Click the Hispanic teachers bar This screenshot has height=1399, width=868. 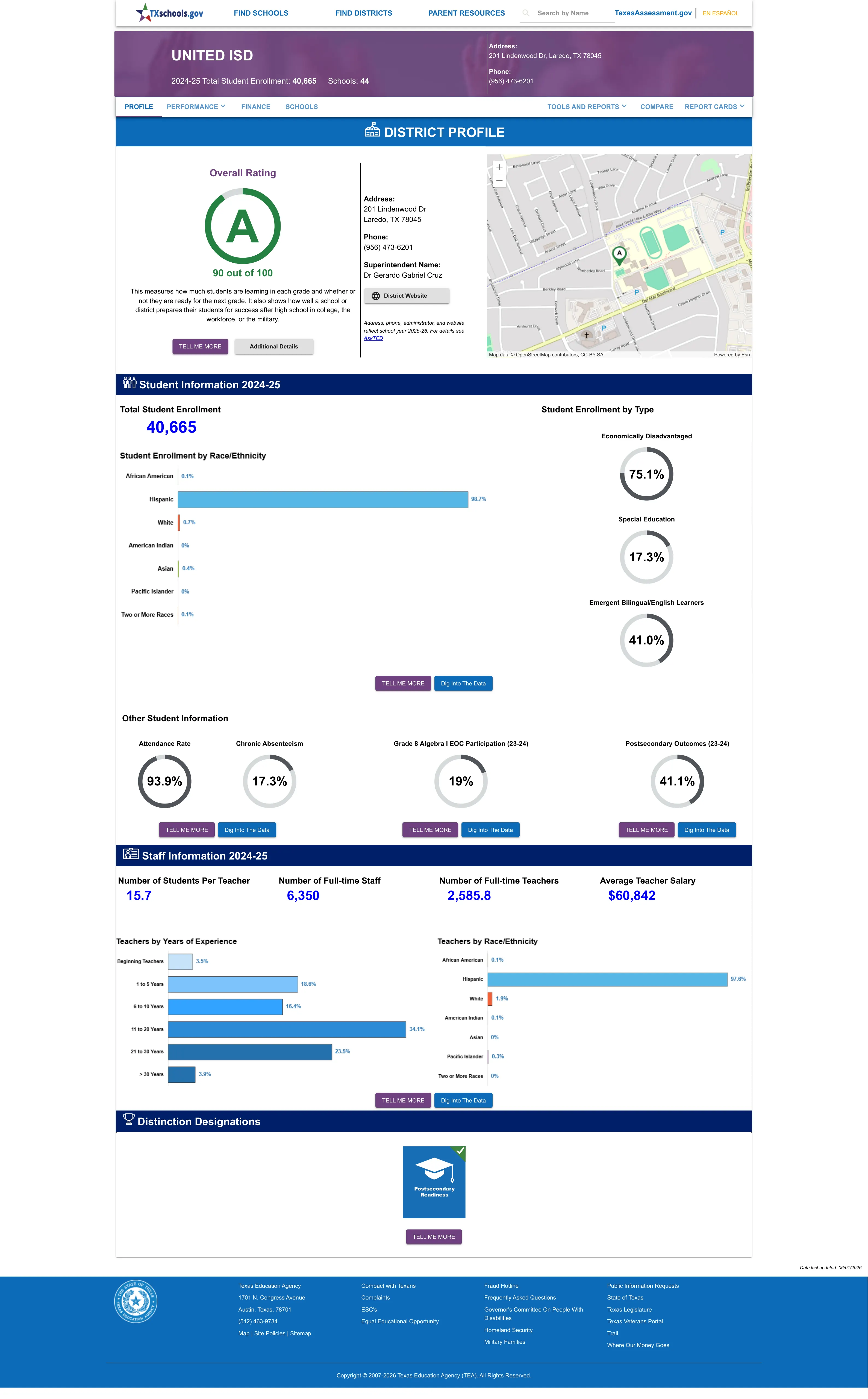[x=607, y=979]
